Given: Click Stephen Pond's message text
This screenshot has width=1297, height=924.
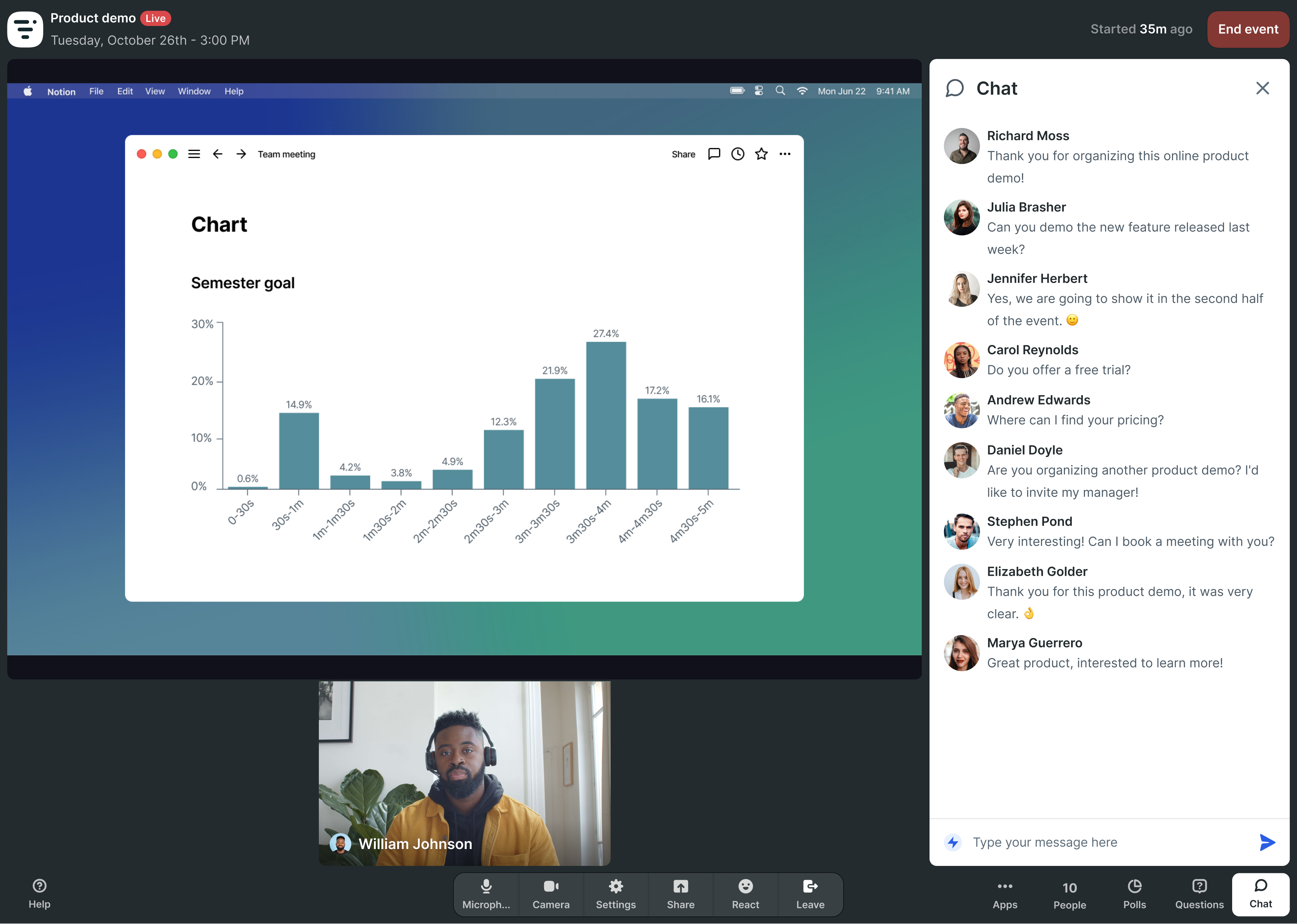Looking at the screenshot, I should (x=1130, y=542).
